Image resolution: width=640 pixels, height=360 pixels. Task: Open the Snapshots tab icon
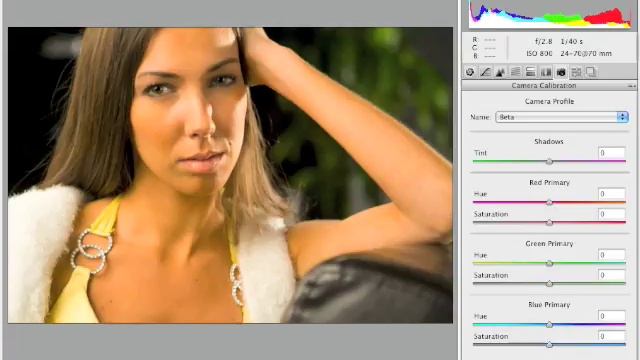point(591,72)
